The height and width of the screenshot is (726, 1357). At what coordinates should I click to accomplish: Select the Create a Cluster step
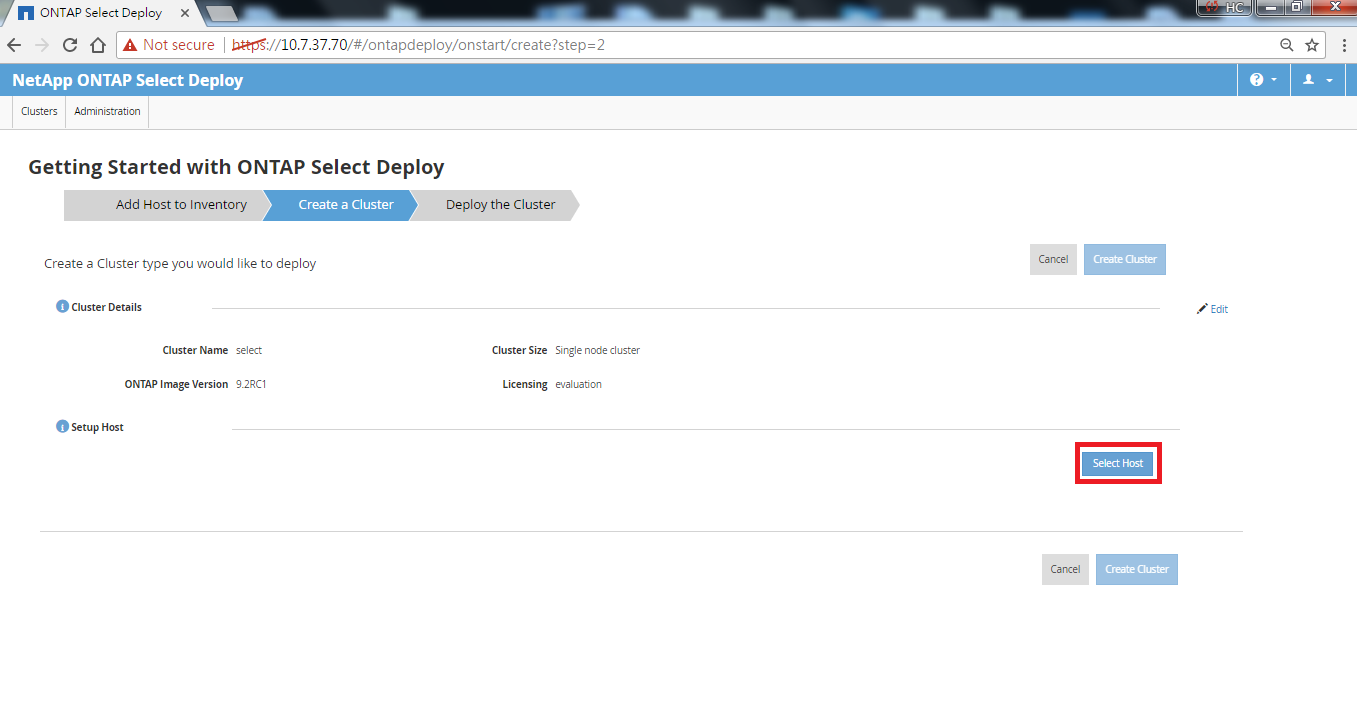point(340,205)
